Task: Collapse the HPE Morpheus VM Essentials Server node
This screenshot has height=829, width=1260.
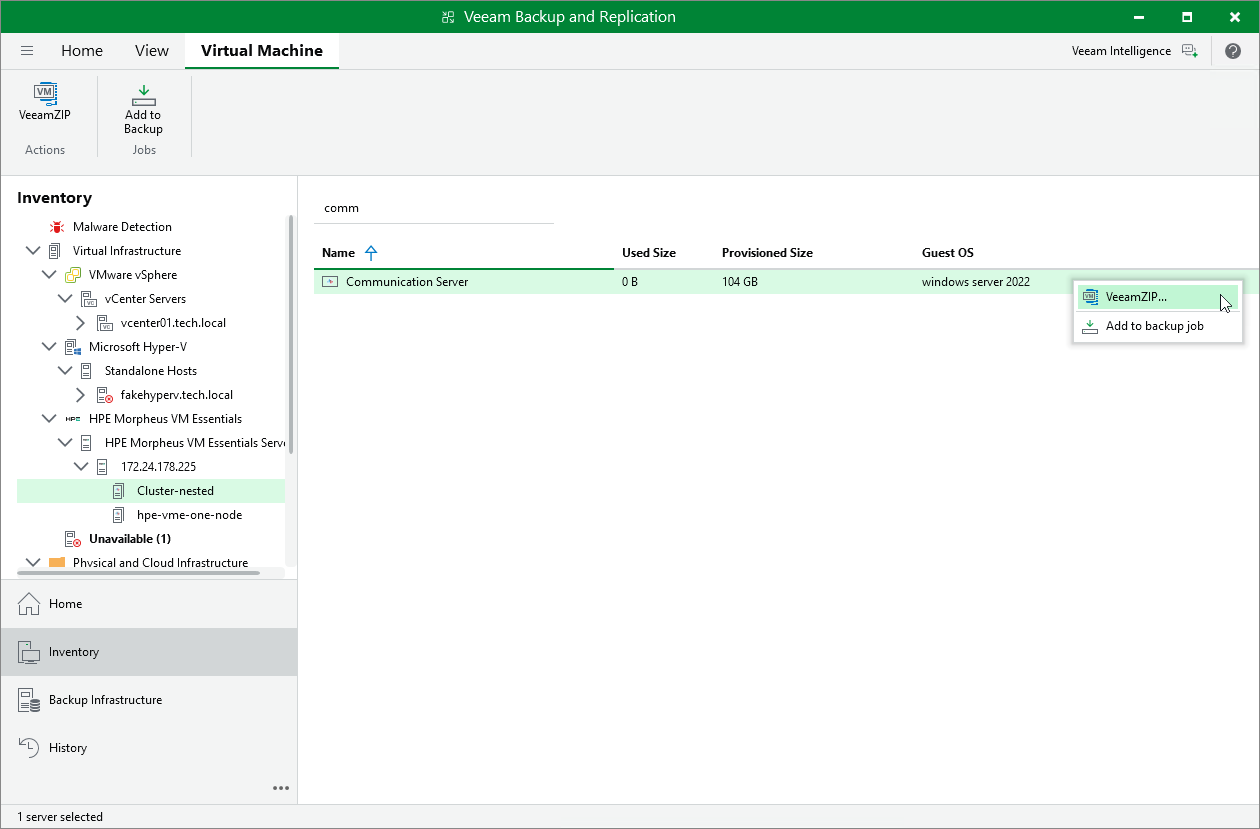Action: pyautogui.click(x=65, y=443)
